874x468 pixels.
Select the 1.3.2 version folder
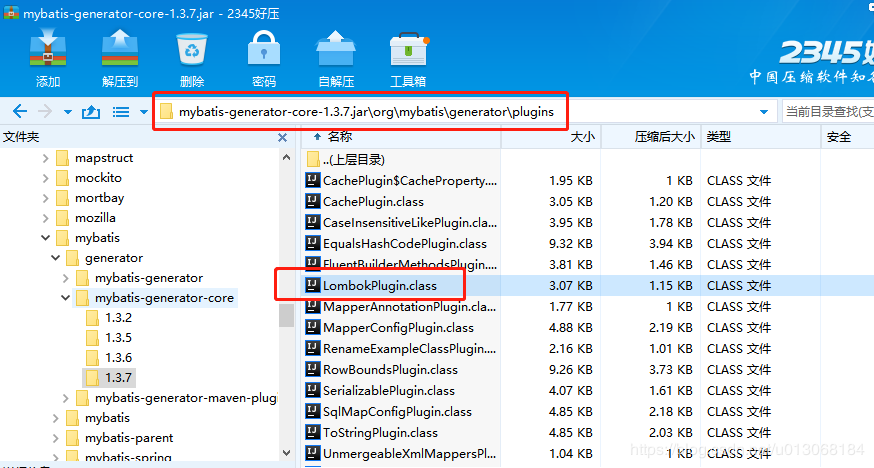coord(109,318)
